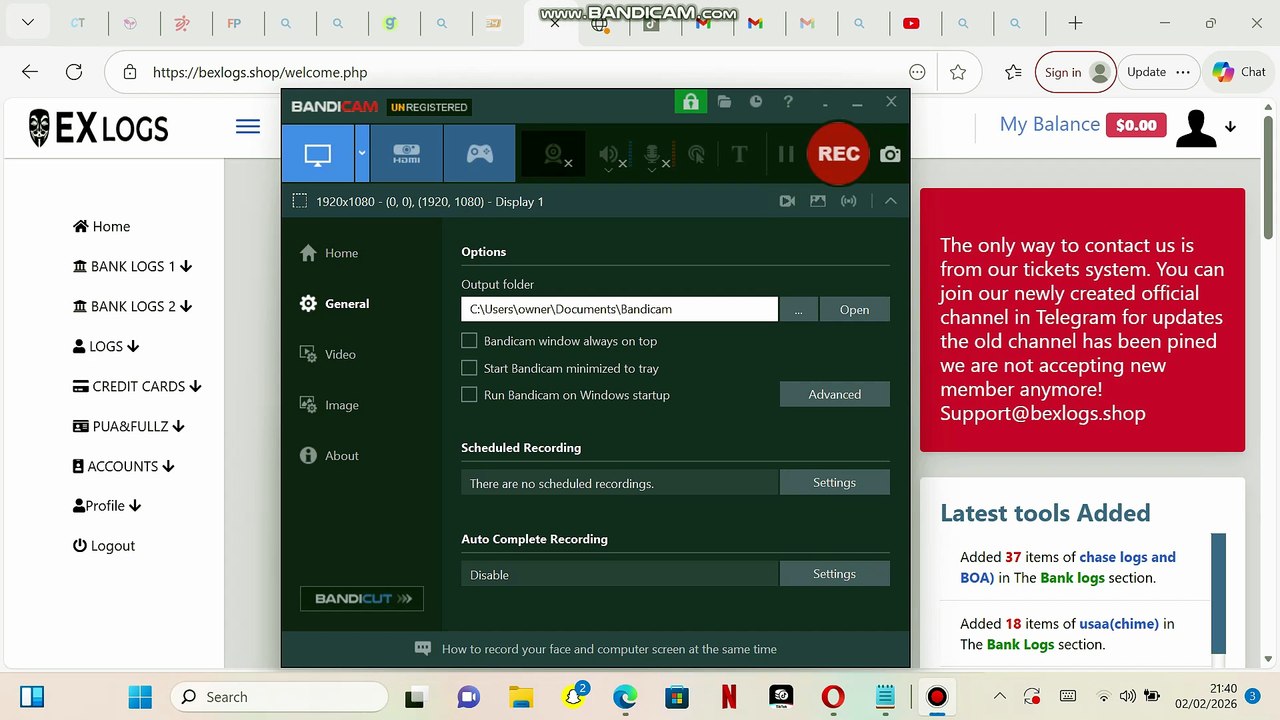The height and width of the screenshot is (720, 1280).
Task: Start recording with the REC button
Action: click(x=838, y=154)
